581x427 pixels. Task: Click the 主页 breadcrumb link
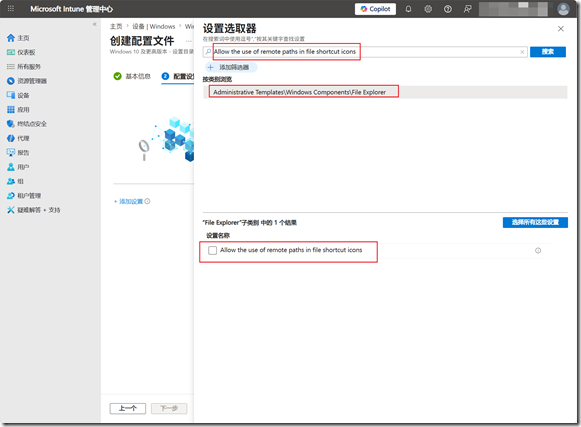[x=116, y=26]
